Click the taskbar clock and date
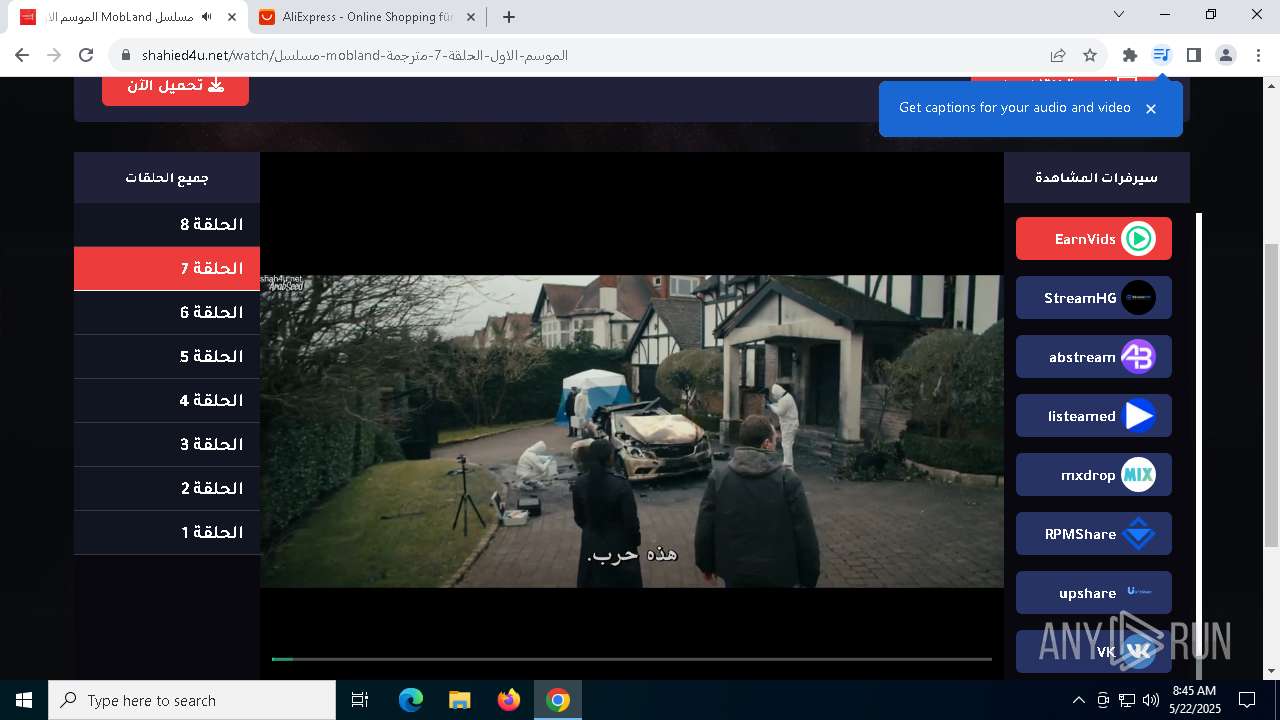The height and width of the screenshot is (720, 1280). coord(1194,700)
